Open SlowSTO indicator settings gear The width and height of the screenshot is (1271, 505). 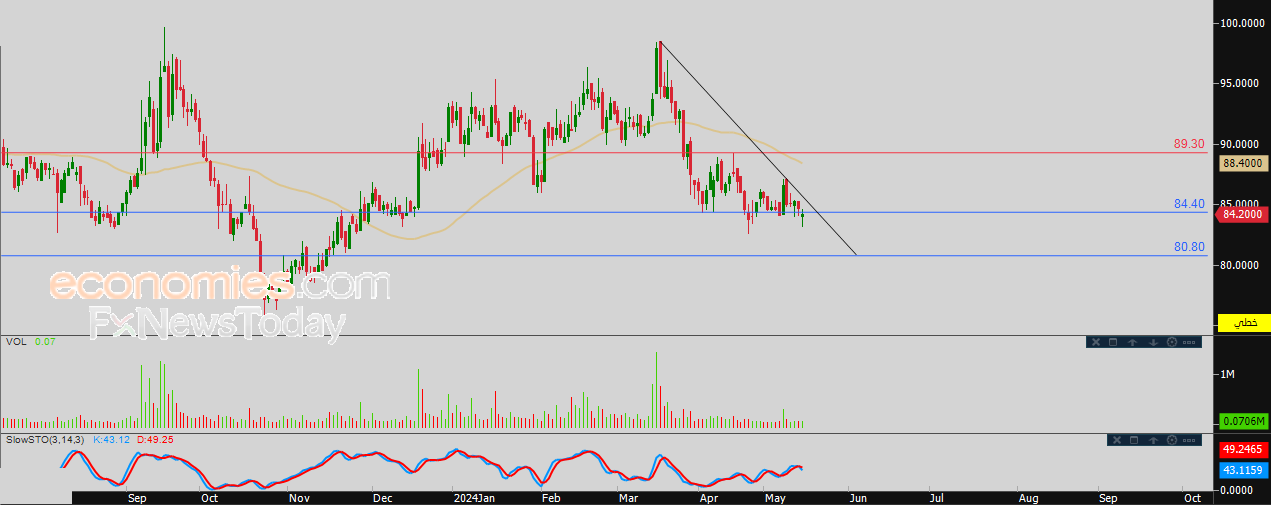tap(1172, 440)
